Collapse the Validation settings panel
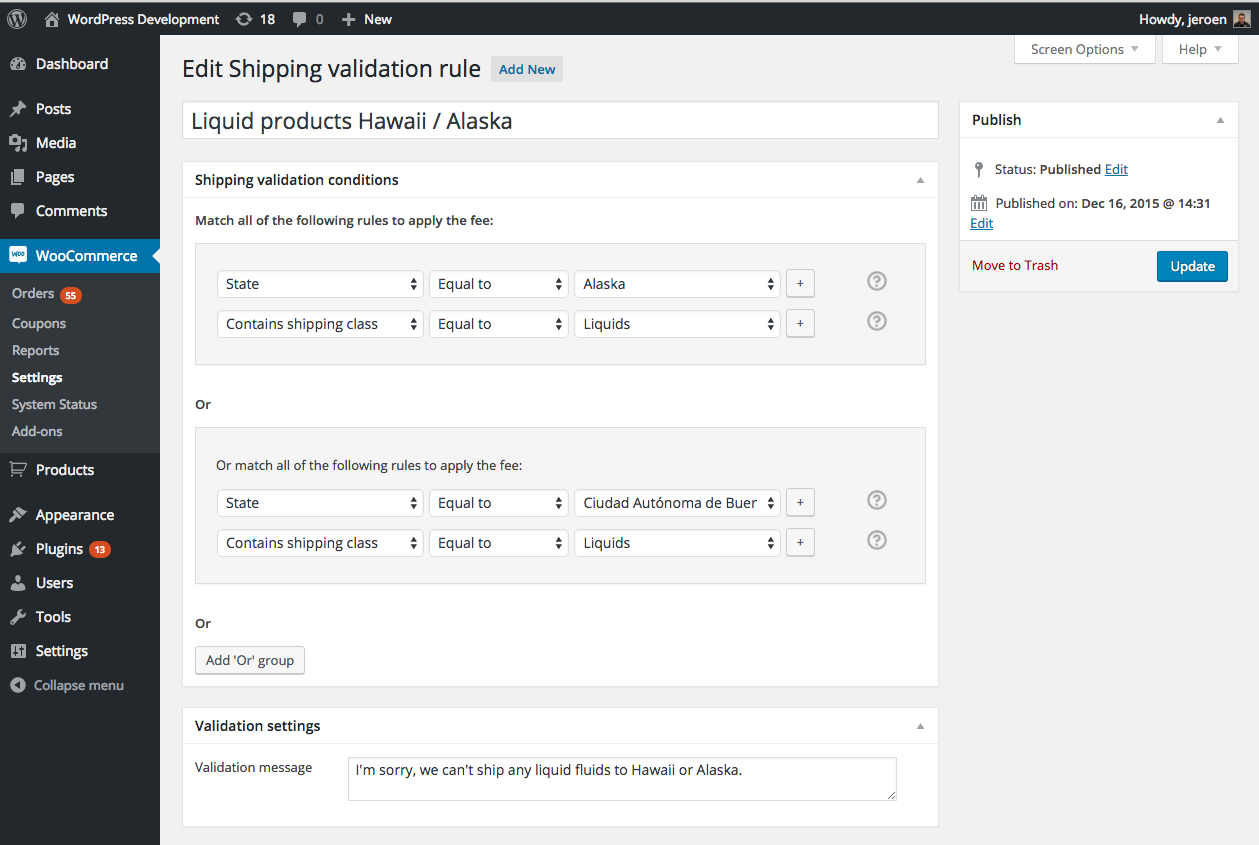This screenshot has height=845, width=1259. 919,725
